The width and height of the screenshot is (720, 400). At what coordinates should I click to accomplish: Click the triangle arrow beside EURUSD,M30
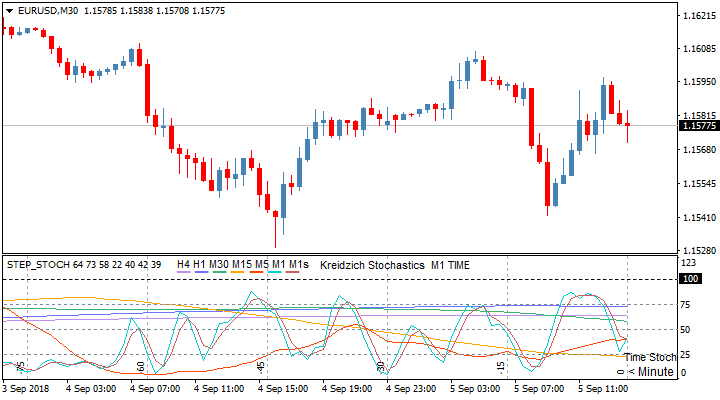[9, 11]
